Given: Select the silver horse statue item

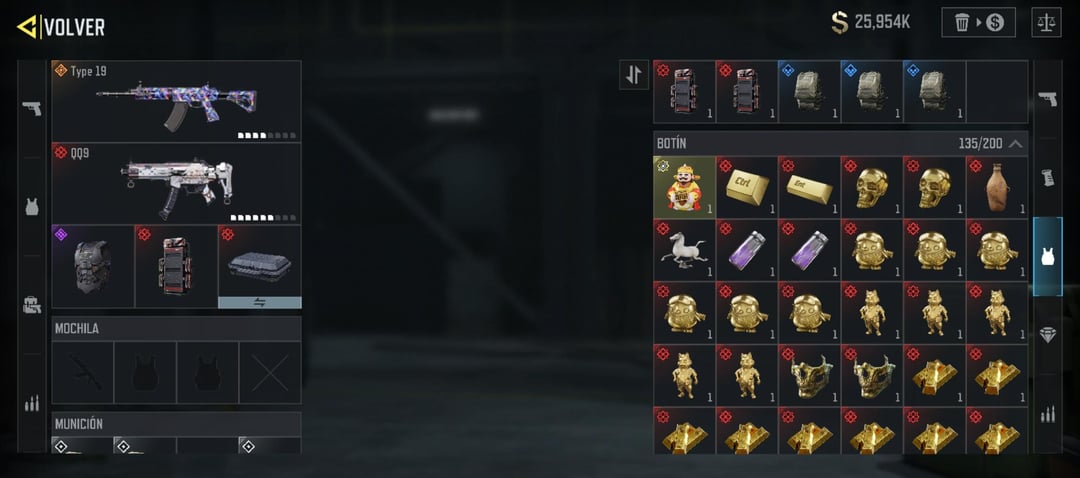Looking at the screenshot, I should click(684, 250).
